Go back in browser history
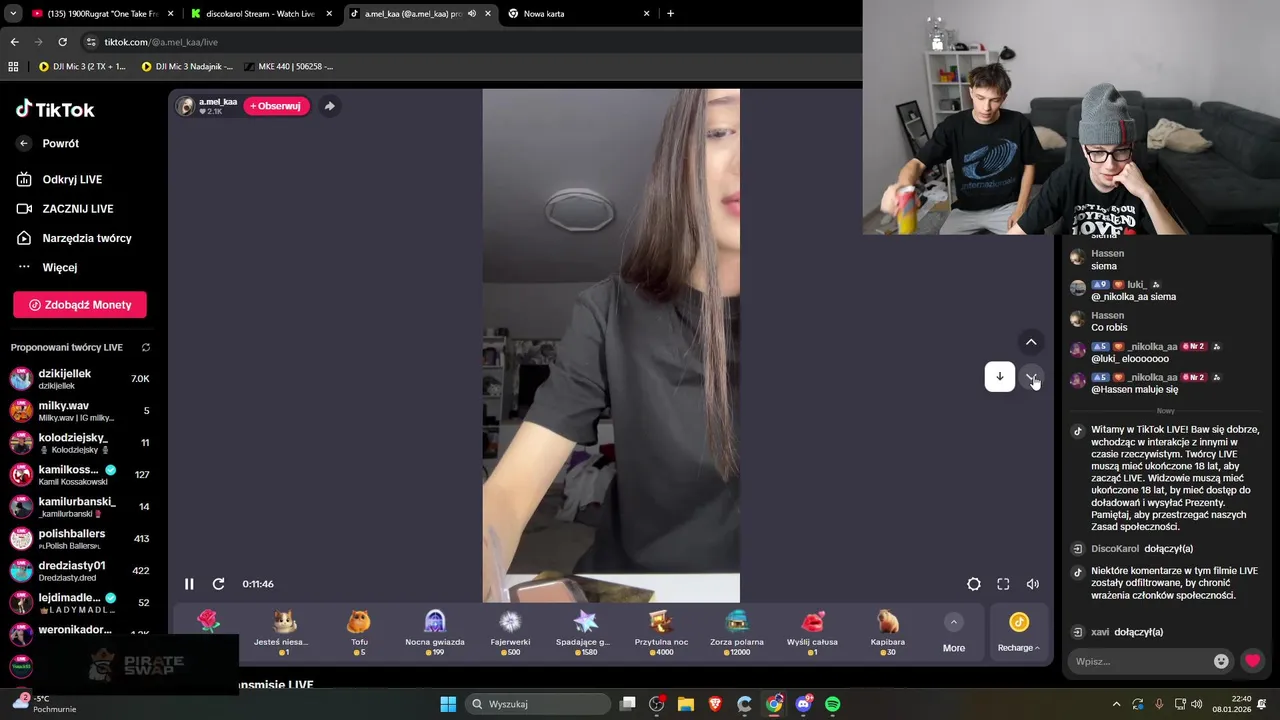The image size is (1280, 720). [x=14, y=42]
